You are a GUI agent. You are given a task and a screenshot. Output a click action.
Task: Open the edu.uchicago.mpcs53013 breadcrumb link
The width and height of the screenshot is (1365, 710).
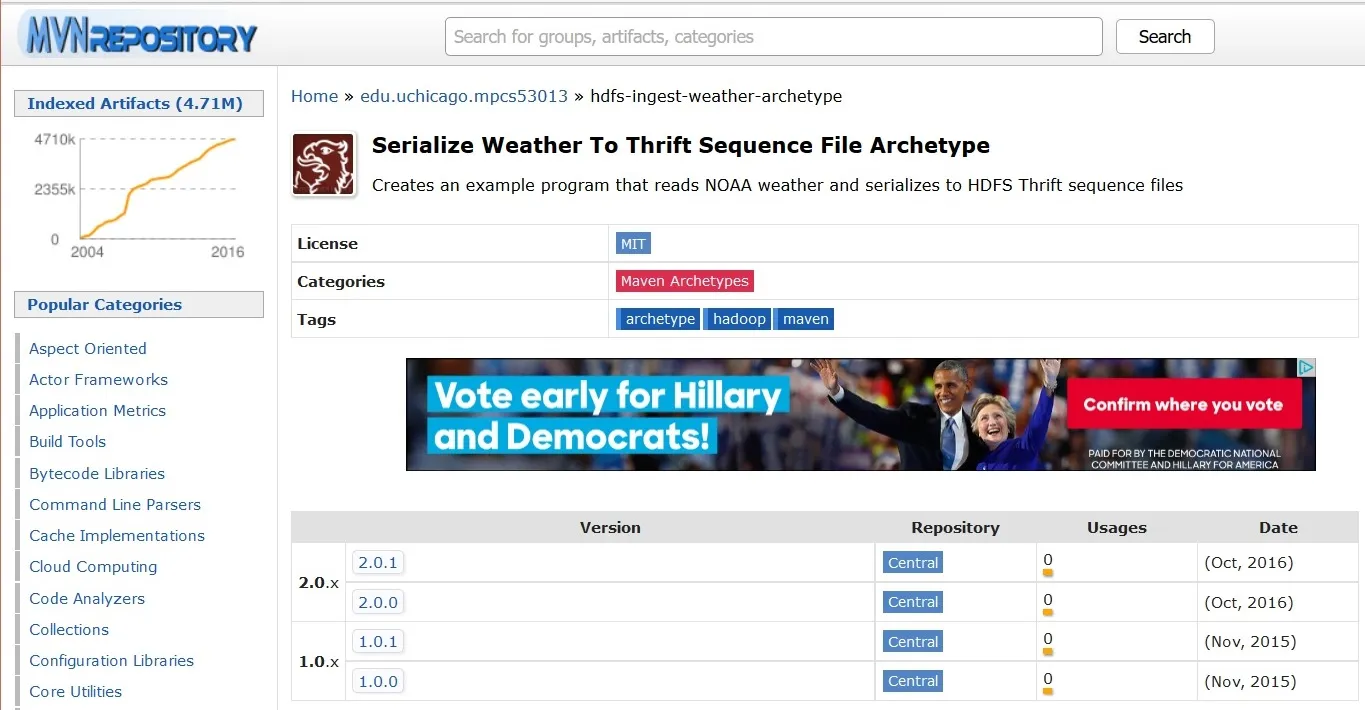[x=464, y=96]
